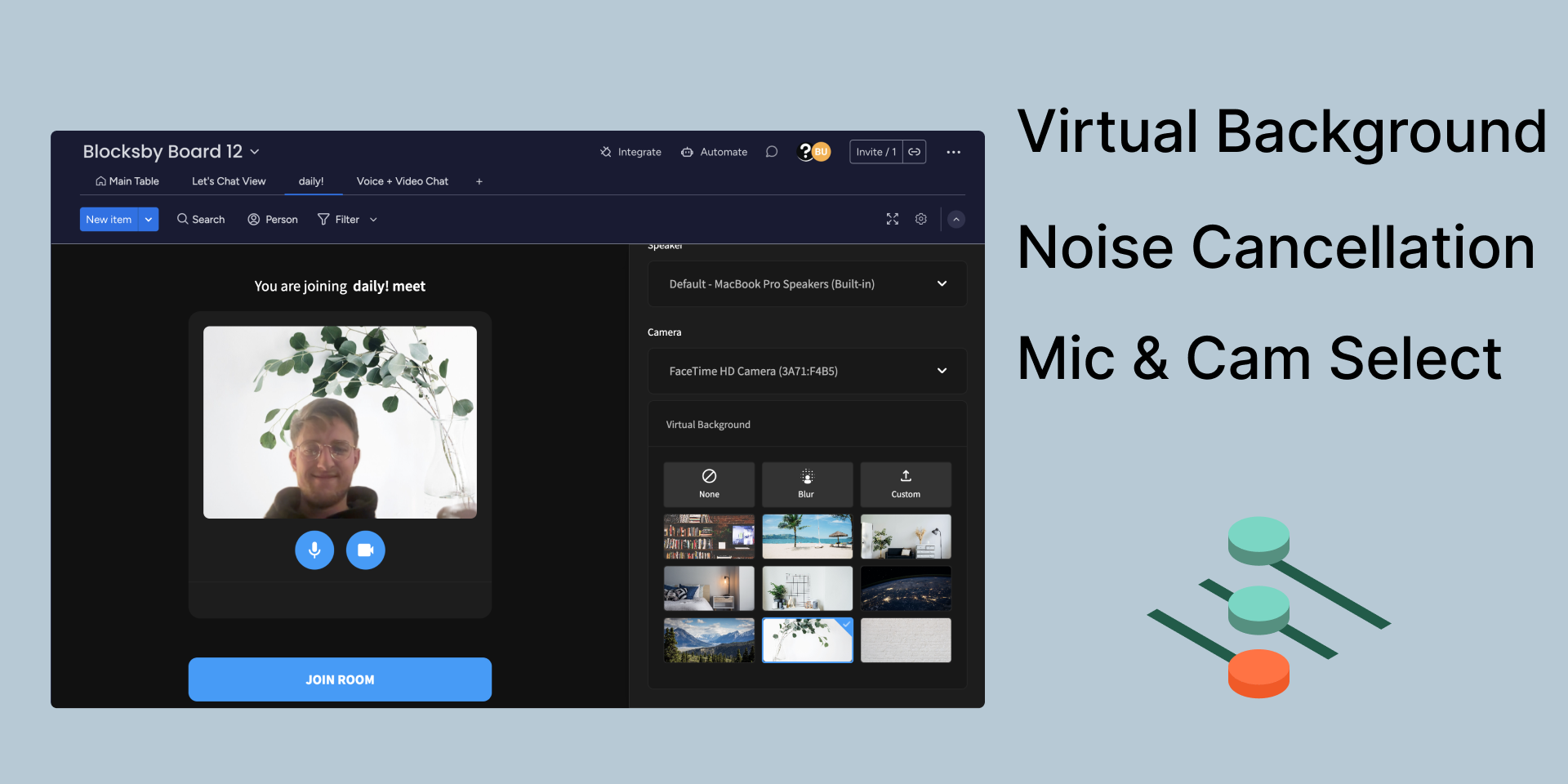
Task: Open the three-dot more options menu
Action: click(953, 152)
